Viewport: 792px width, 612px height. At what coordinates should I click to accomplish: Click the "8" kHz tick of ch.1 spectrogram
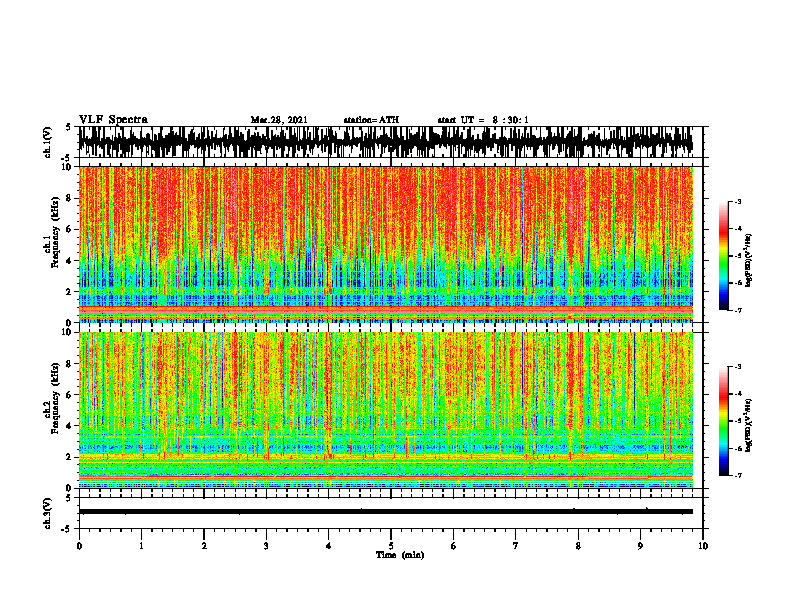70,198
